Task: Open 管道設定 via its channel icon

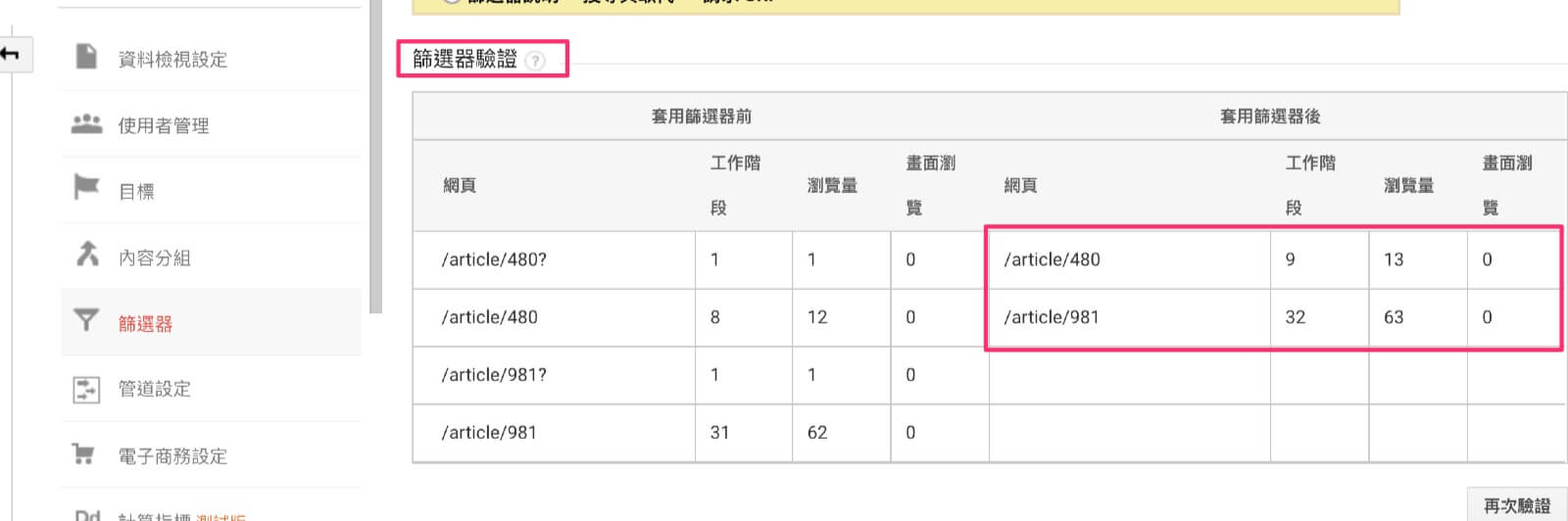Action: (86, 389)
